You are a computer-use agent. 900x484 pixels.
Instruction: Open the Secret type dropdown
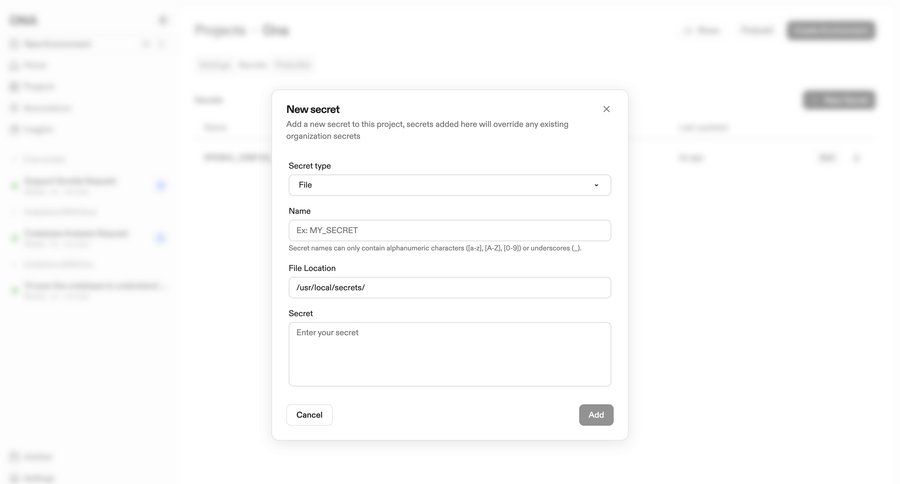449,185
